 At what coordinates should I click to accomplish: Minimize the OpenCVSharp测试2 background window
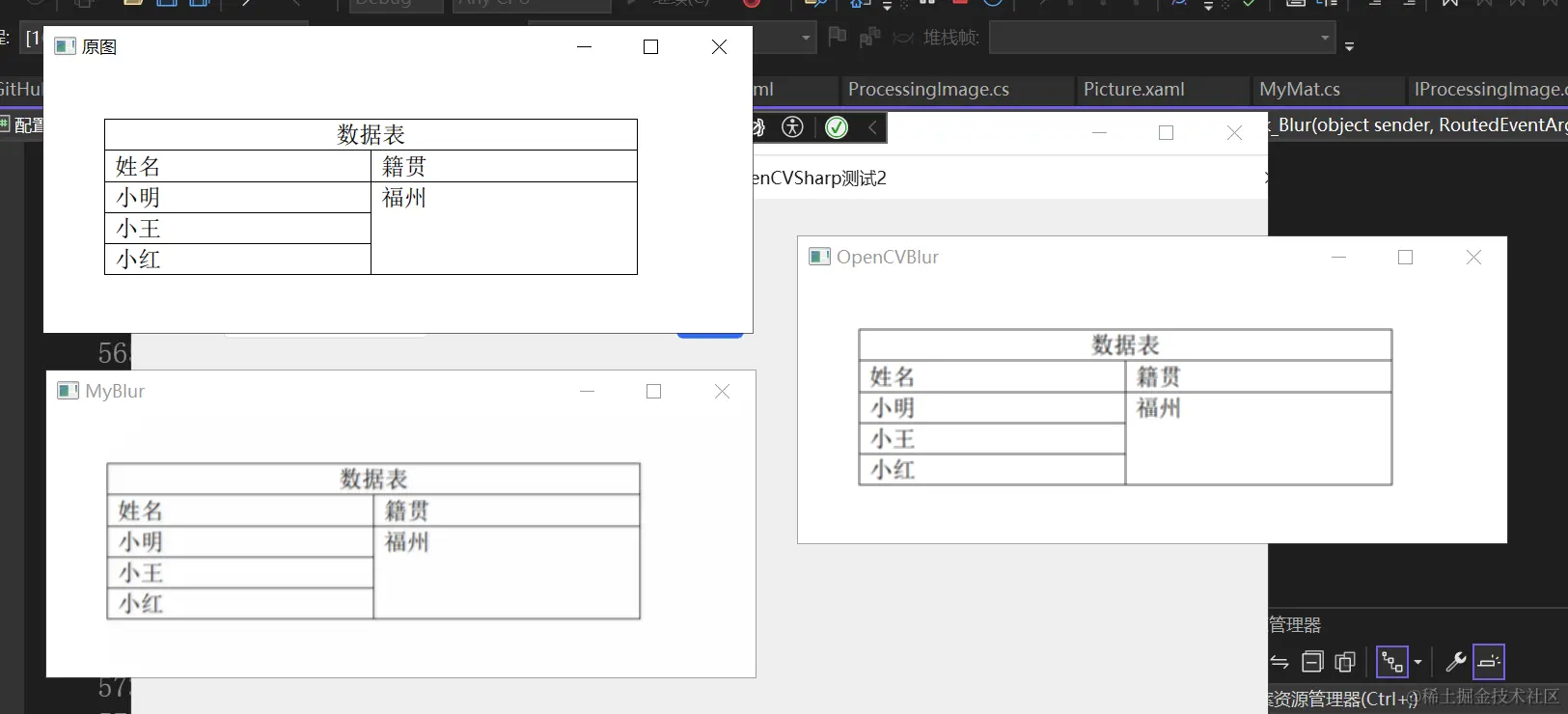coord(1099,132)
